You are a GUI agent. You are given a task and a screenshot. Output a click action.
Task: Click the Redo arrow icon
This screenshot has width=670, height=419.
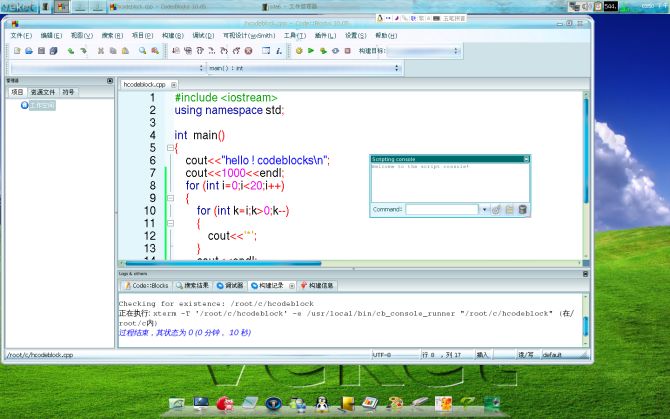83,51
